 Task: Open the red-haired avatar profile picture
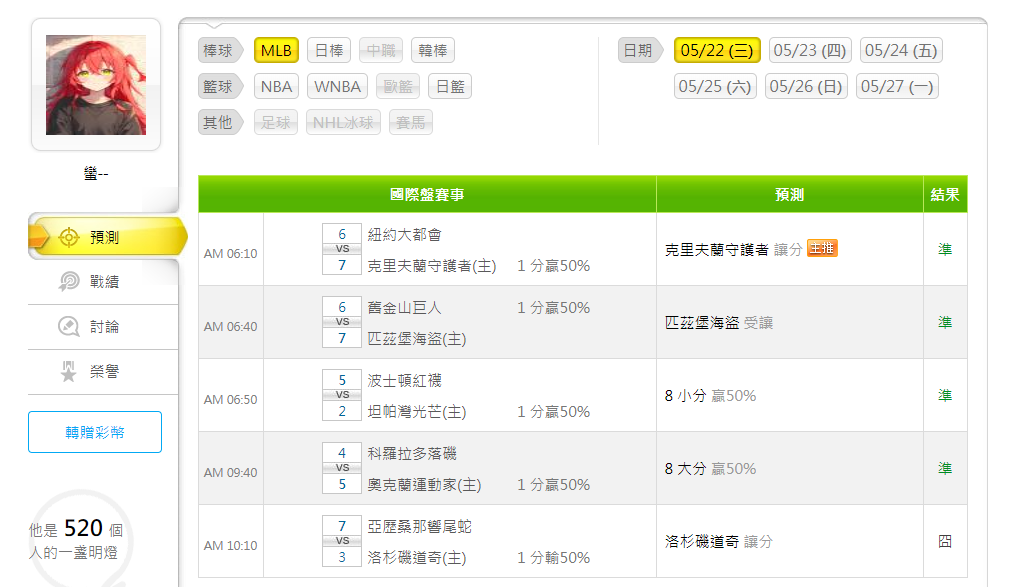point(96,85)
